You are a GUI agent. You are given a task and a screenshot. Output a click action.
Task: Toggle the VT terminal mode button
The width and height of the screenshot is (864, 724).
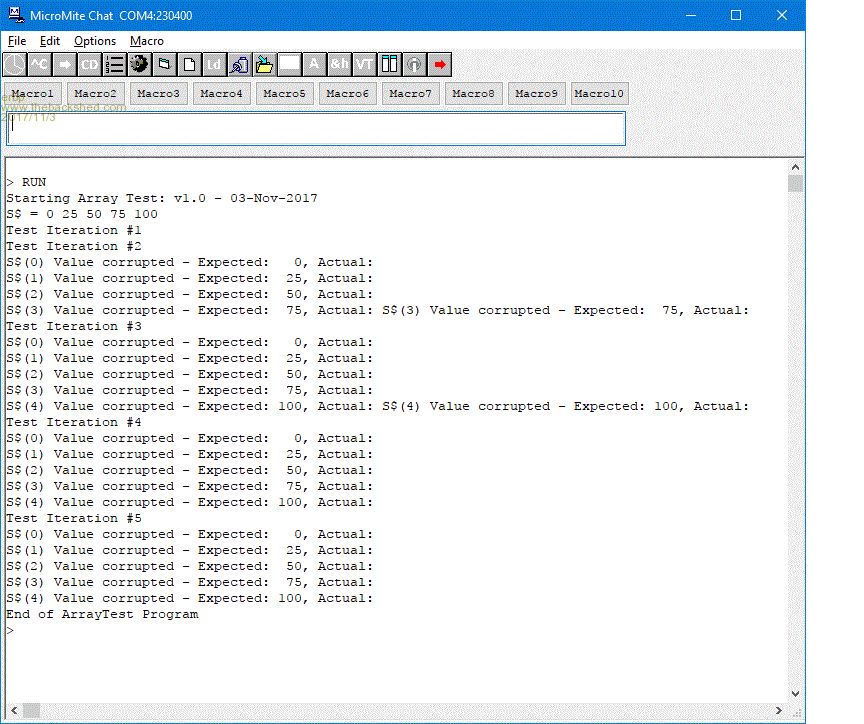click(x=364, y=65)
